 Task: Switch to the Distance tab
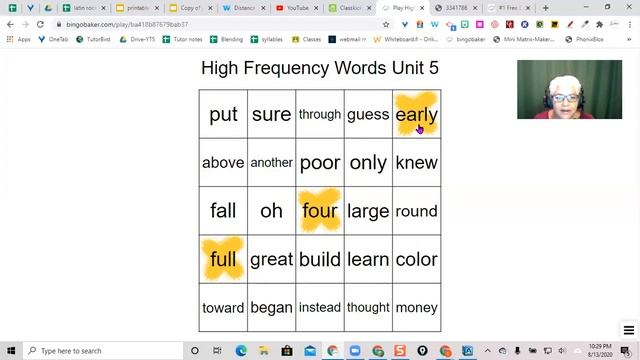pos(244,8)
